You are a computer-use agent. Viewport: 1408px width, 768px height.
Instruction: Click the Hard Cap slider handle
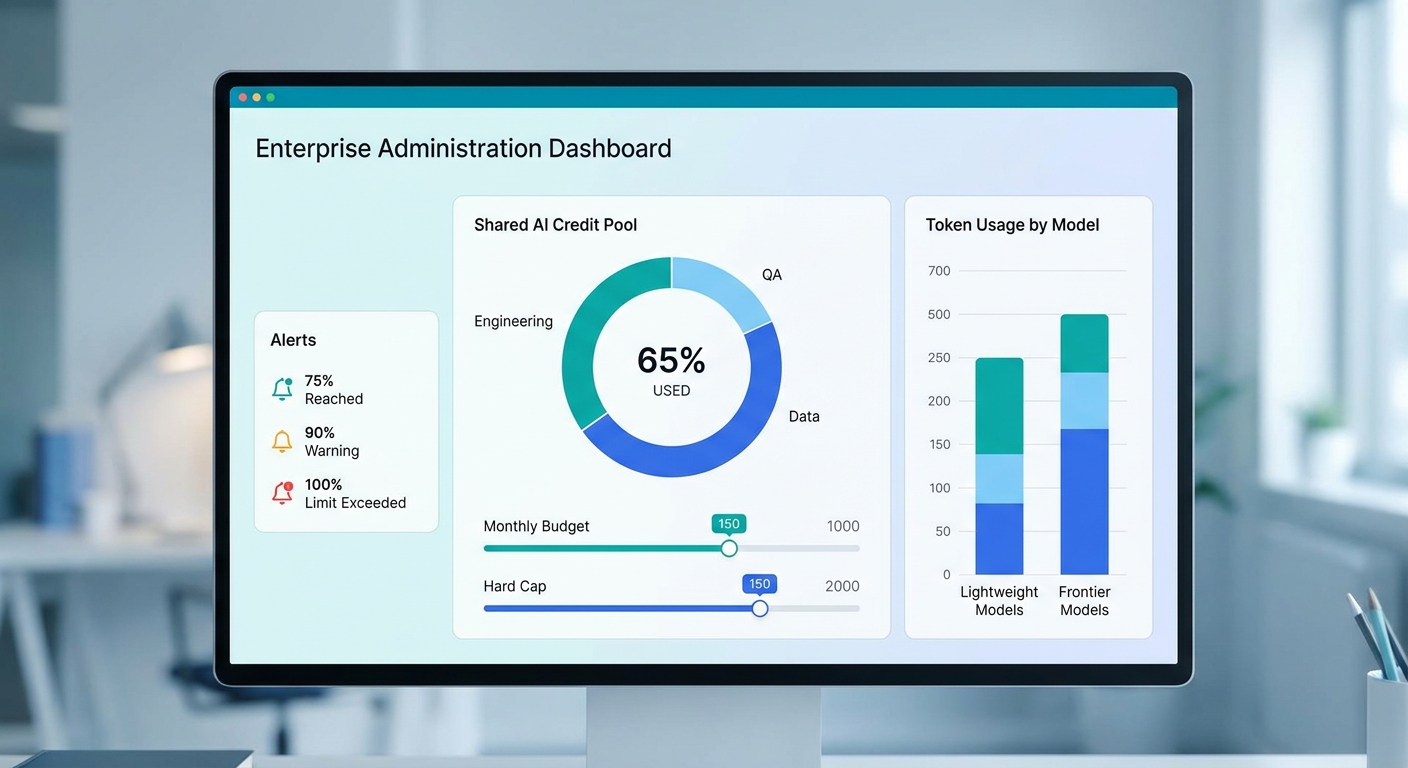(x=760, y=608)
